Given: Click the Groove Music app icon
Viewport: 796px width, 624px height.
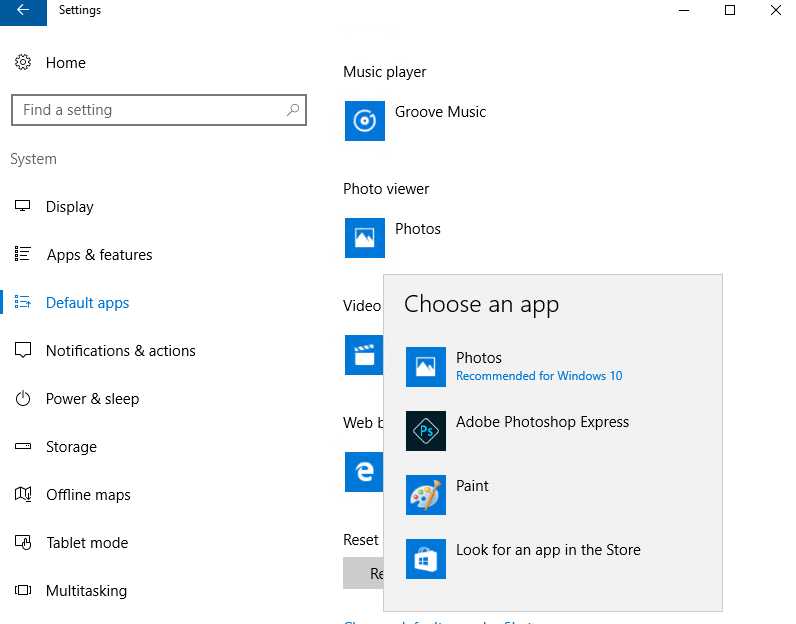Looking at the screenshot, I should 365,121.
